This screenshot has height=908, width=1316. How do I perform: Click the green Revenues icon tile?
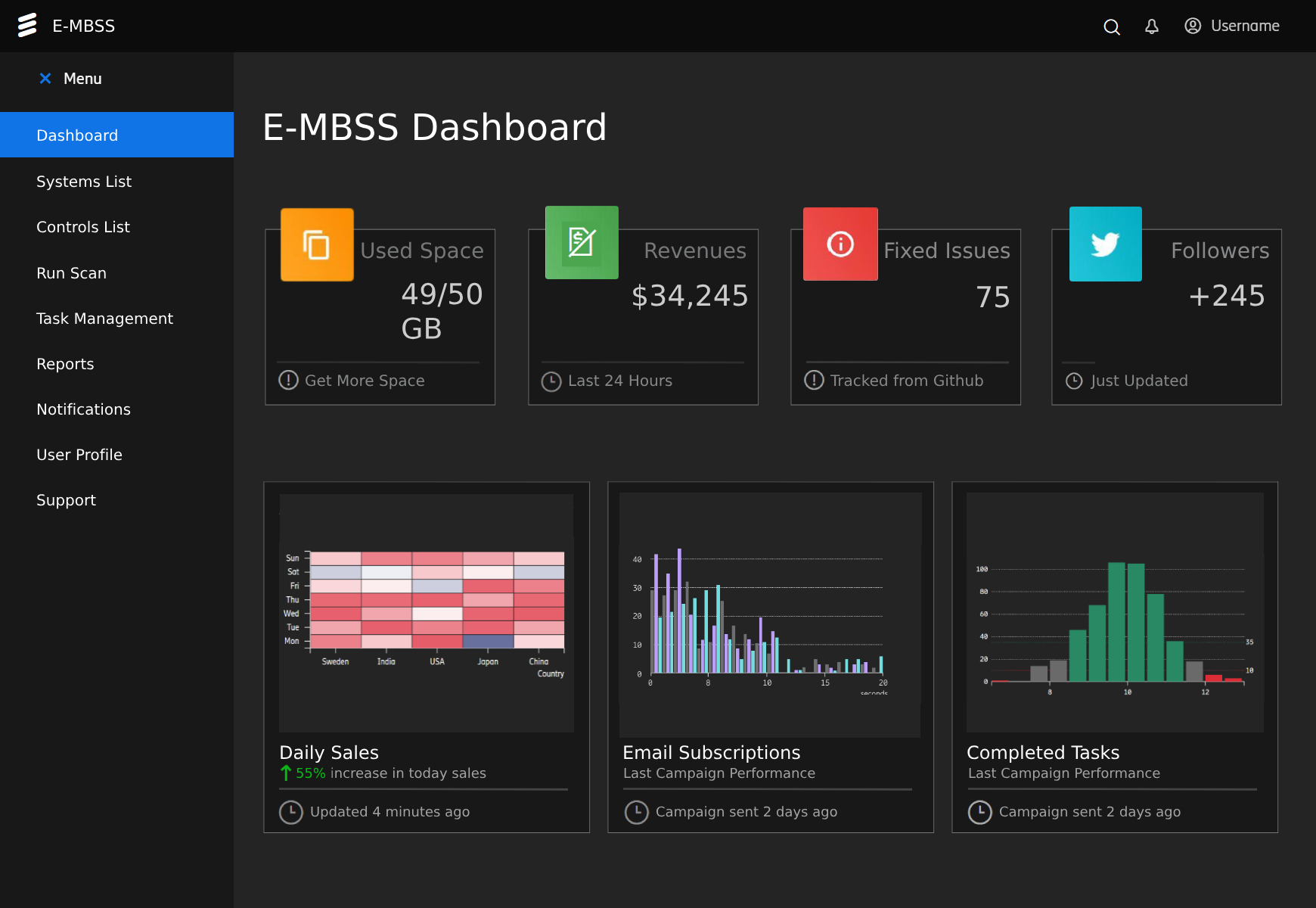coord(582,243)
